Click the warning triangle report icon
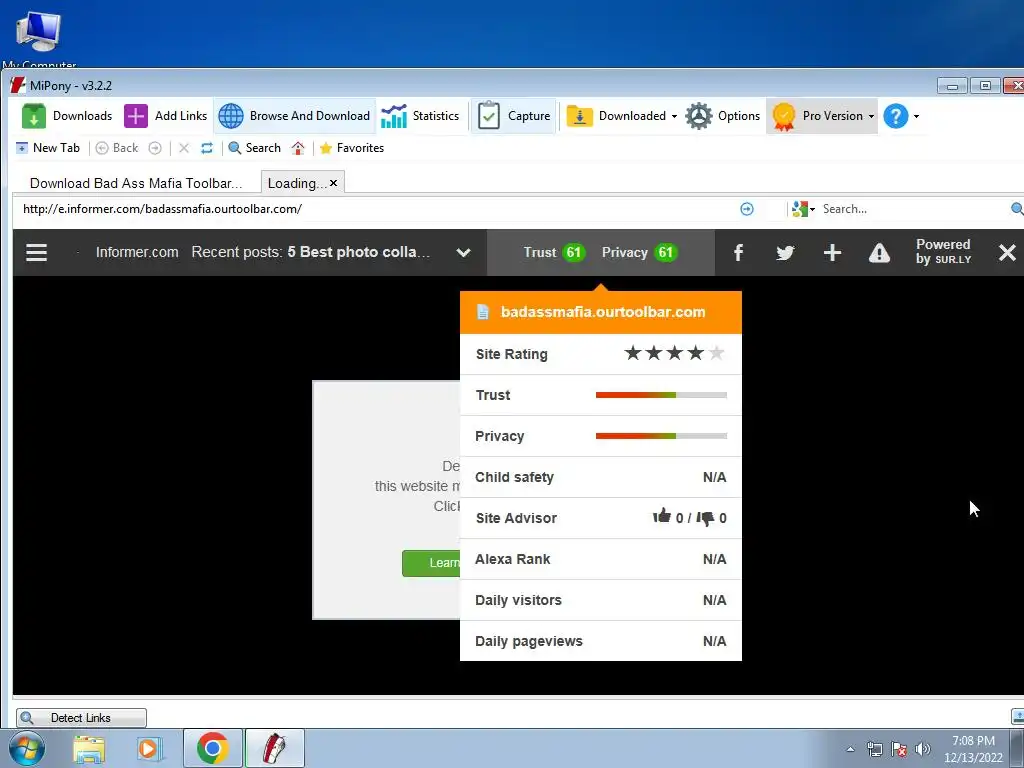 tap(879, 253)
